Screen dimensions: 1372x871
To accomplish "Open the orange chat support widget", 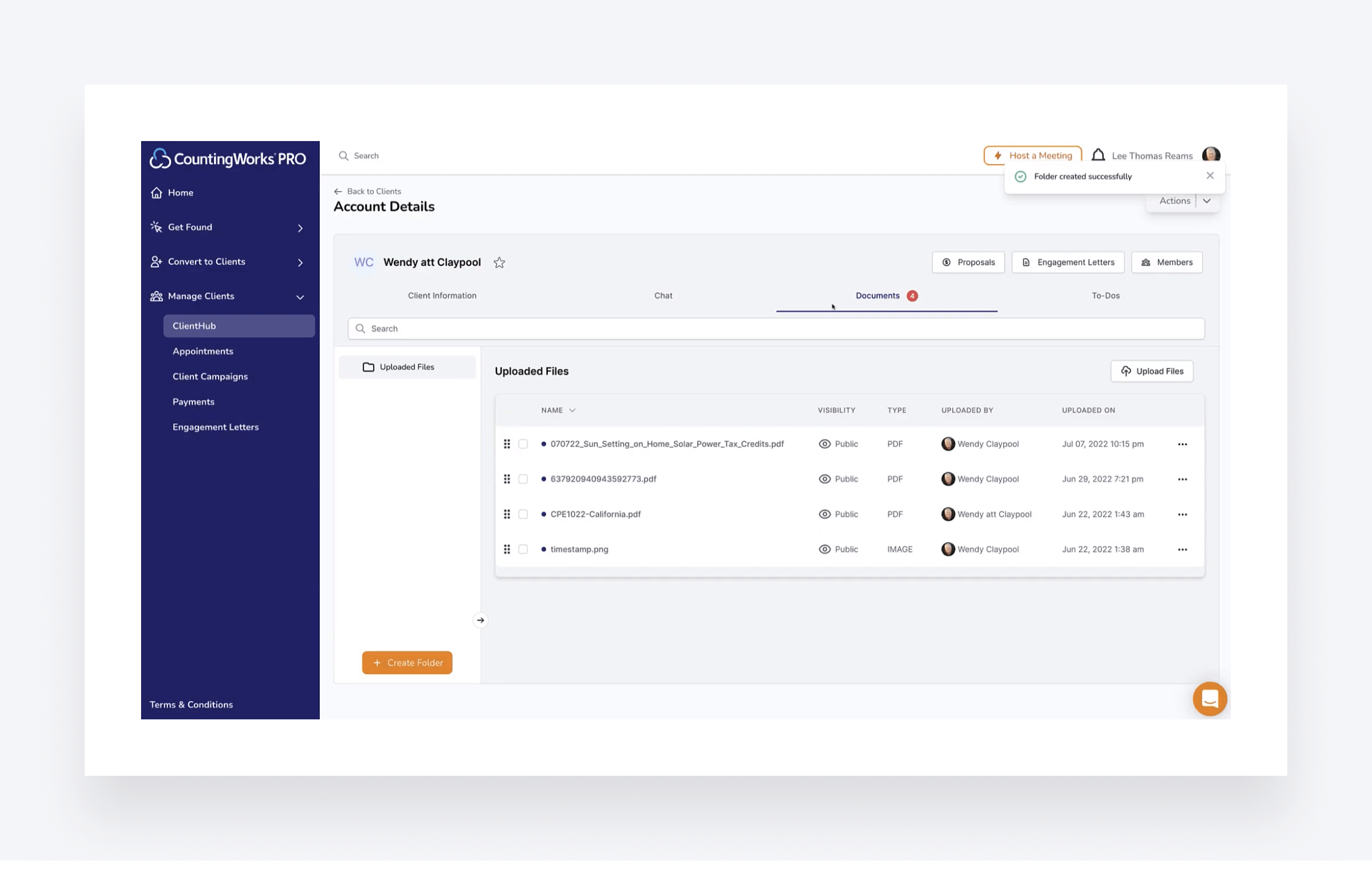I will [1209, 698].
